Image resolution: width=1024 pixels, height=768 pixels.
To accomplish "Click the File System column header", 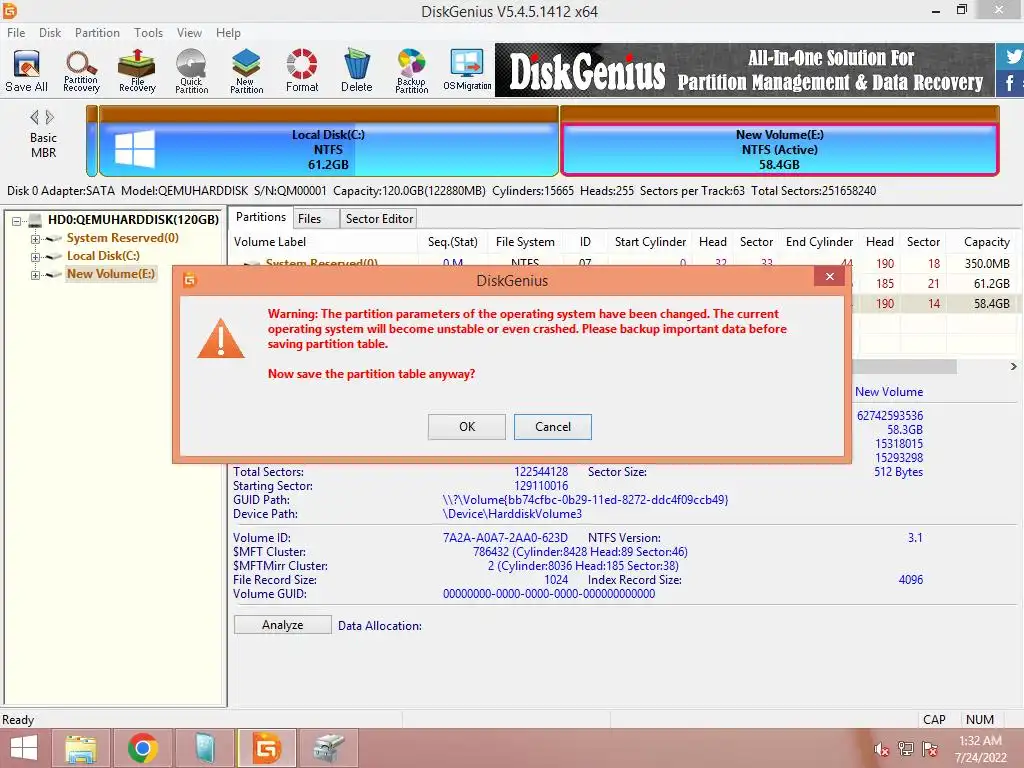I will (525, 242).
